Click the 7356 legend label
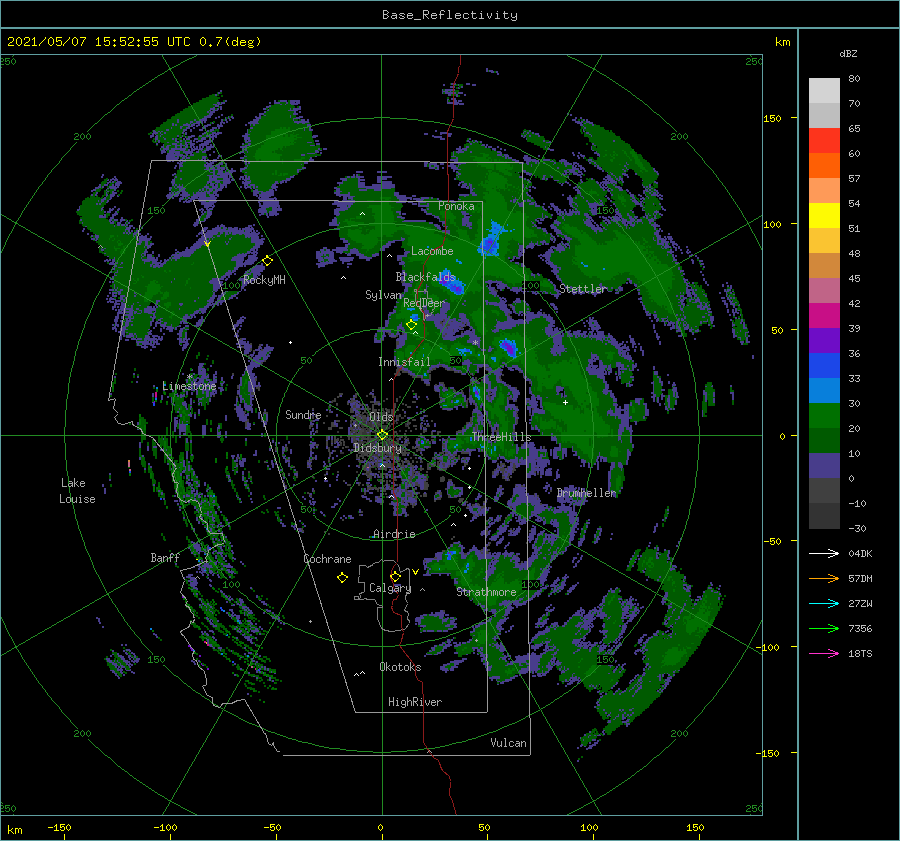Screen dimensions: 900x841 860,629
